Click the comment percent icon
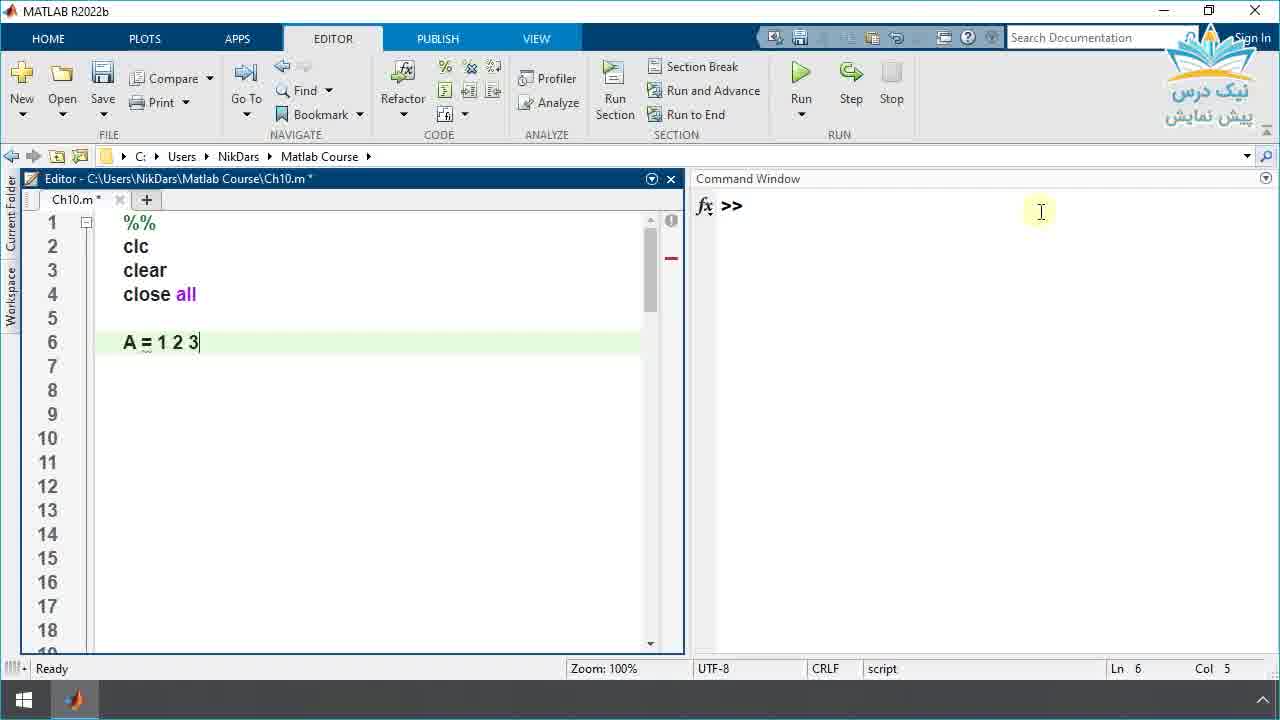Image resolution: width=1280 pixels, height=720 pixels. 445,67
